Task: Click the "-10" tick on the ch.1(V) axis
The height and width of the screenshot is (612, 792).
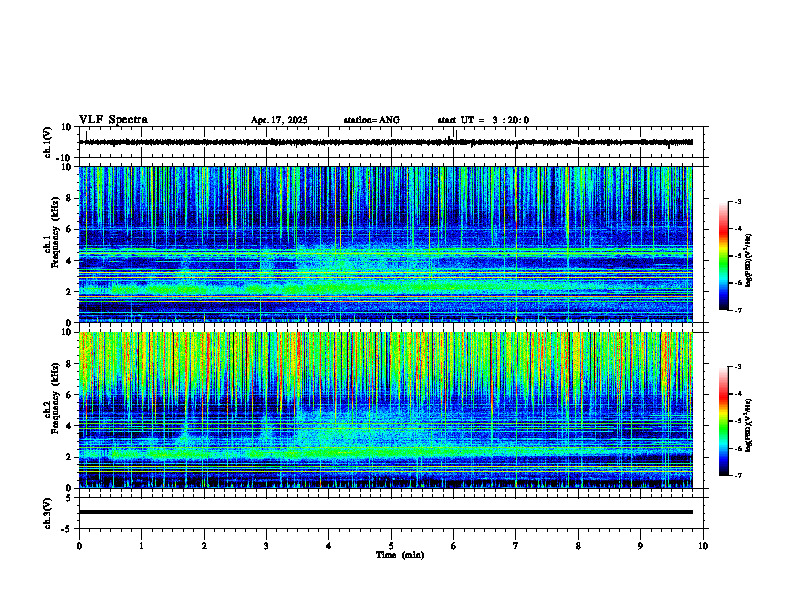Action: tap(65, 158)
